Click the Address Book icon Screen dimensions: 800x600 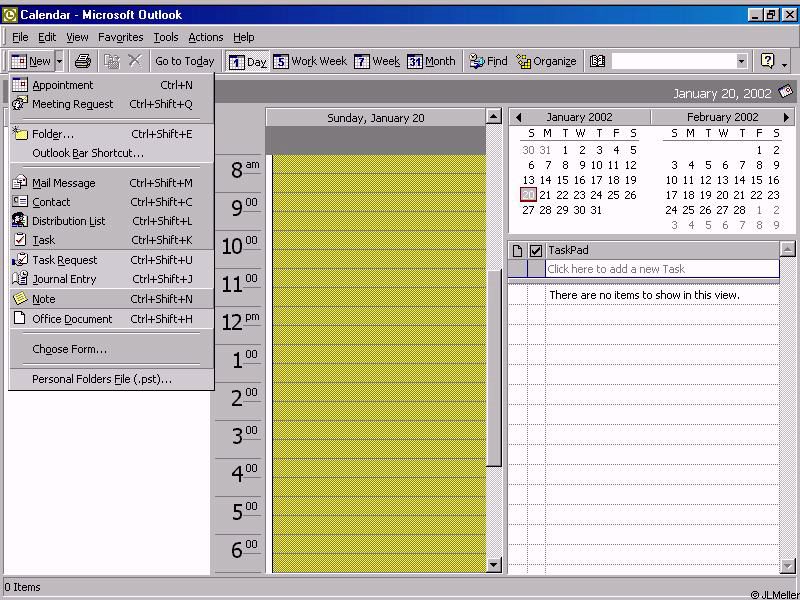(x=598, y=61)
